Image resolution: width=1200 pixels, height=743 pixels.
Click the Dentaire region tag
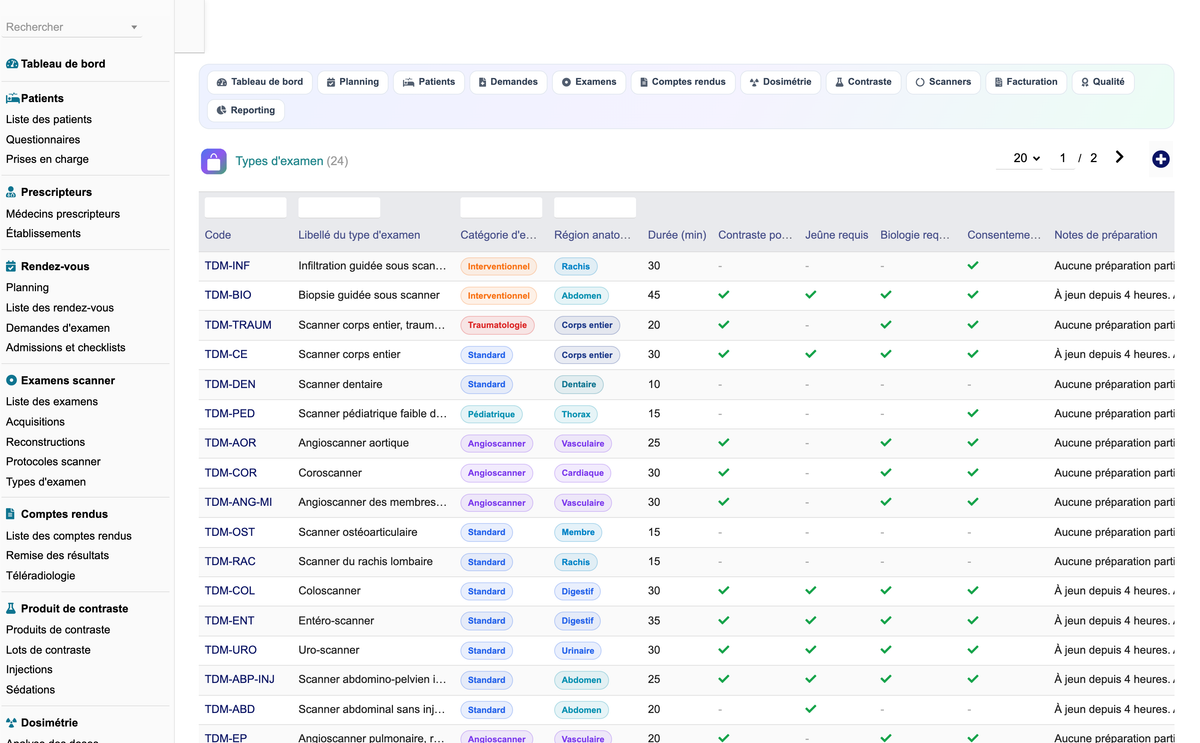tap(579, 384)
